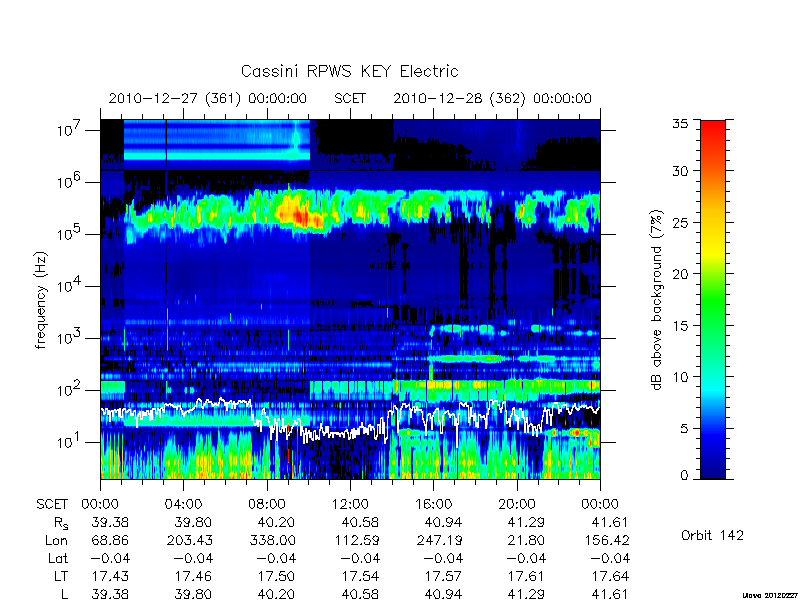
Task: Click the Lon value 247.19
Action: pos(440,540)
